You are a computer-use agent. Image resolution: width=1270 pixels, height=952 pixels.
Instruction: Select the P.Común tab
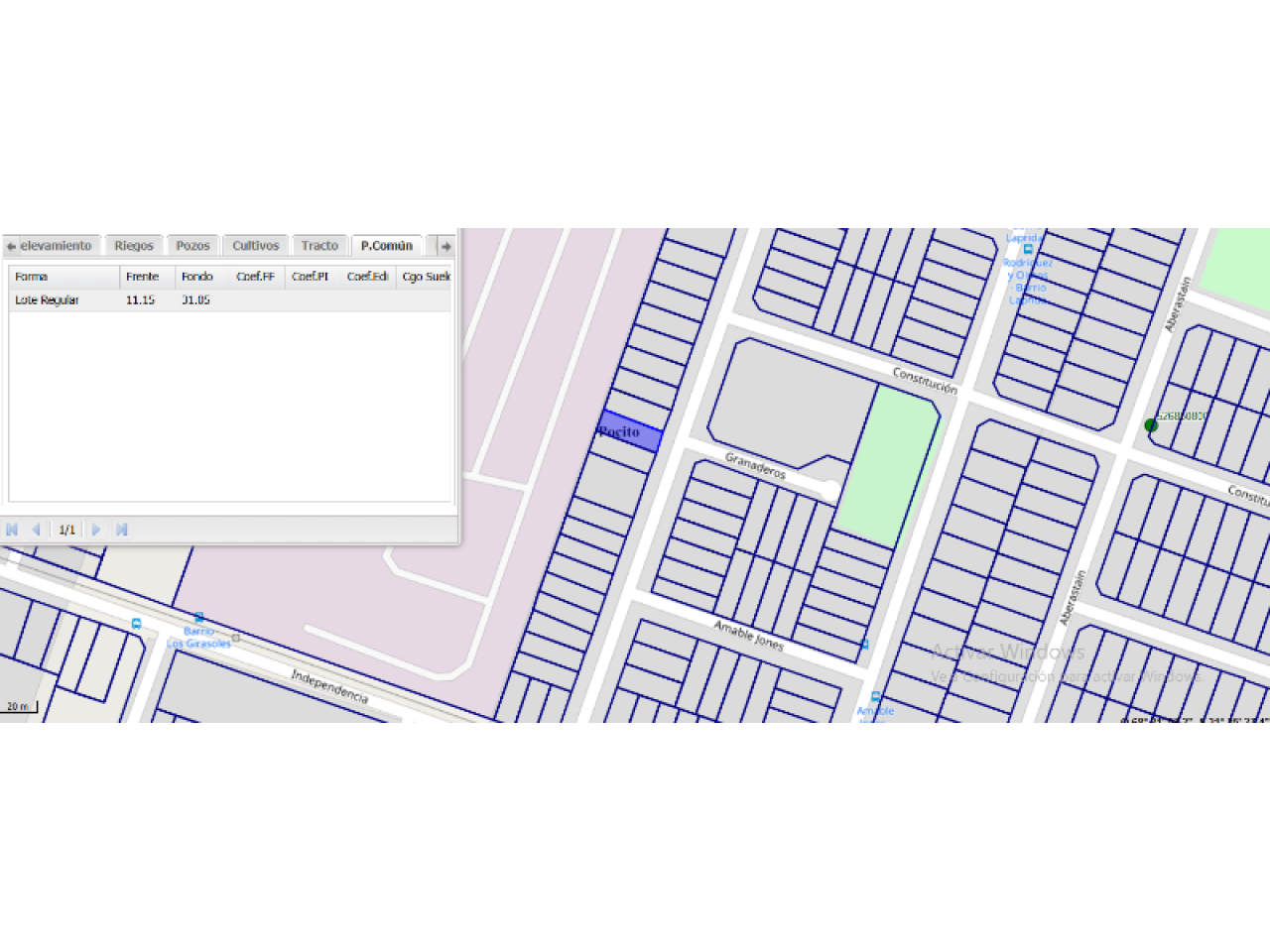click(x=386, y=246)
